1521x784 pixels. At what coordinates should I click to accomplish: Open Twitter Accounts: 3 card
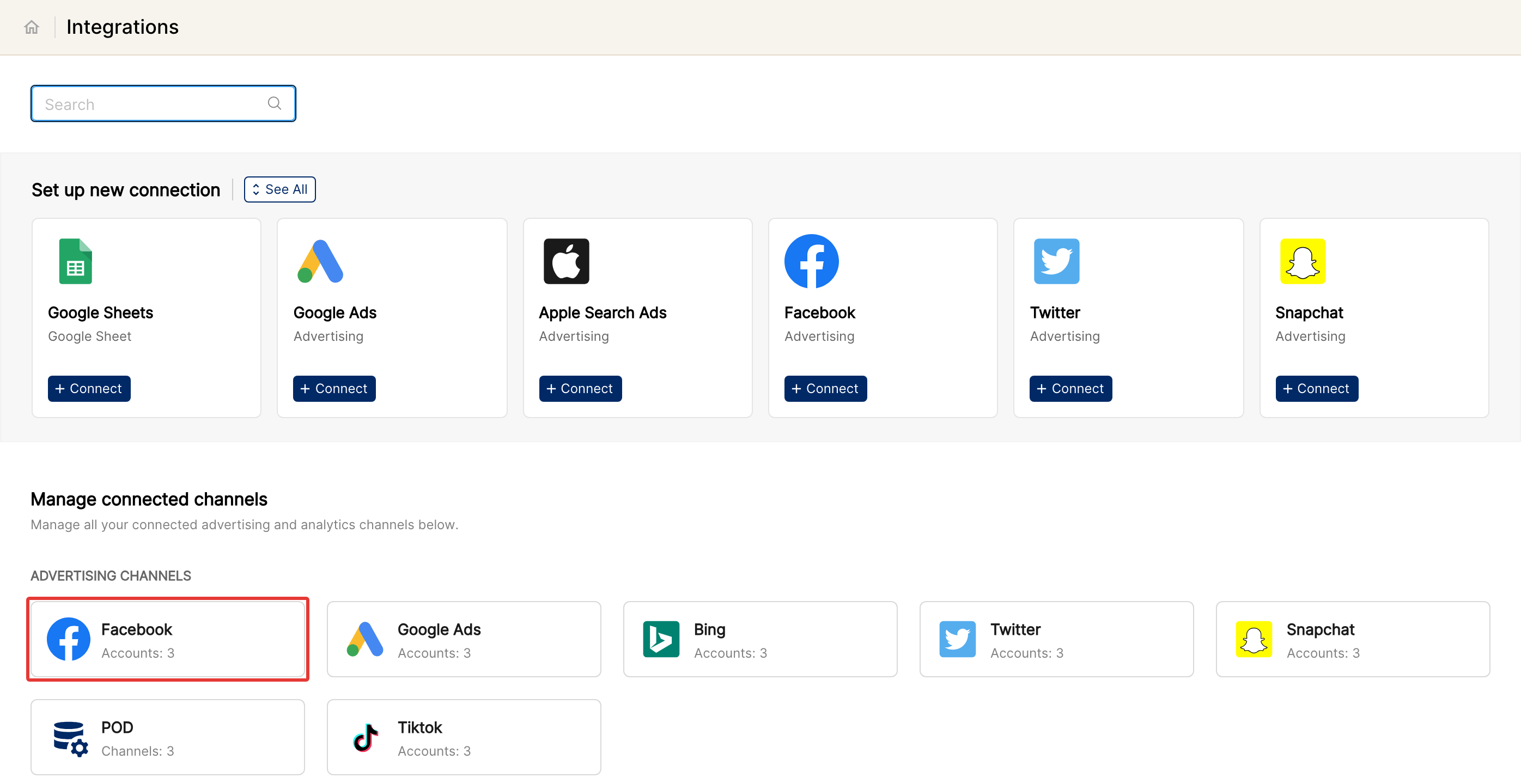(1056, 640)
